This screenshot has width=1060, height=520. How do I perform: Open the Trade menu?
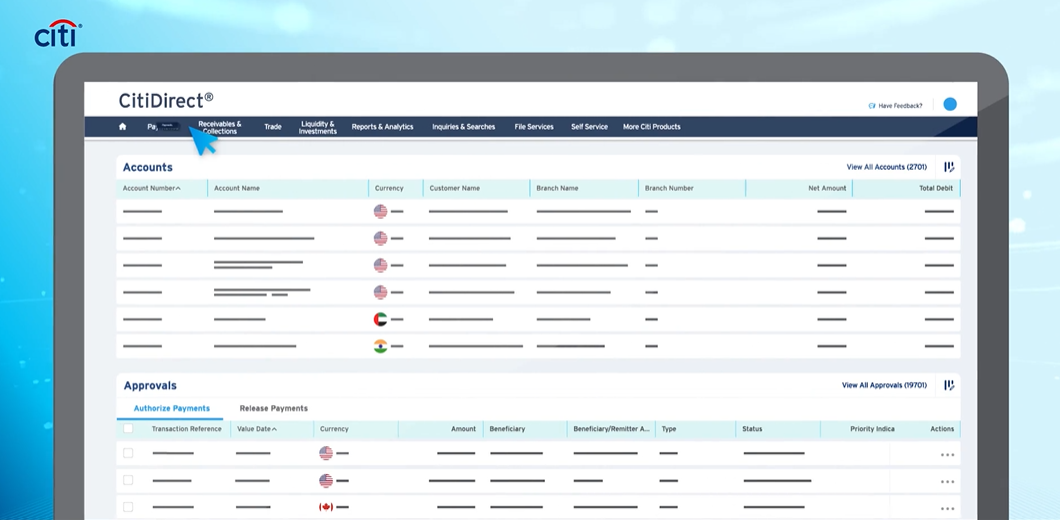point(273,126)
